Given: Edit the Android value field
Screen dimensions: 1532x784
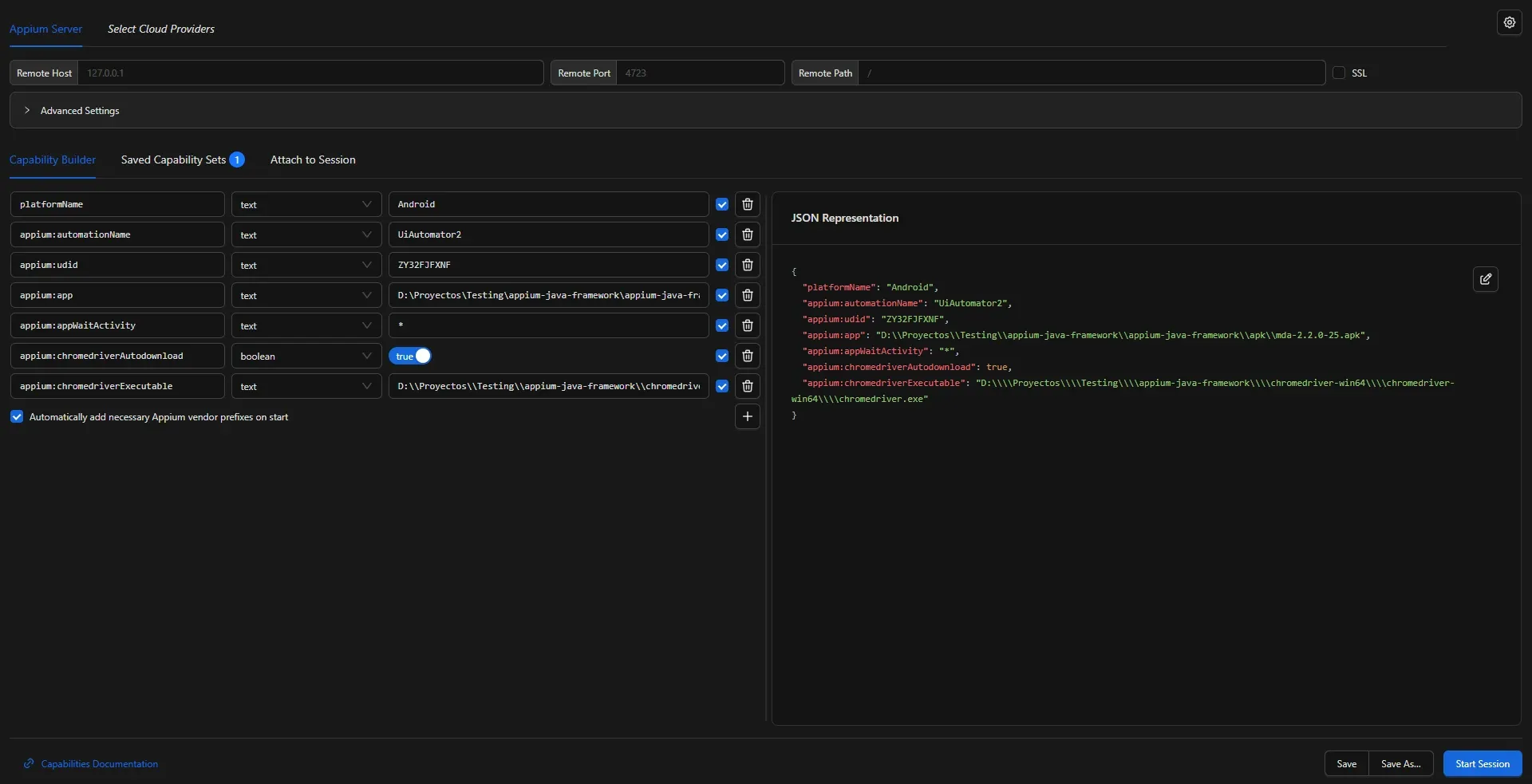Looking at the screenshot, I should pos(549,204).
